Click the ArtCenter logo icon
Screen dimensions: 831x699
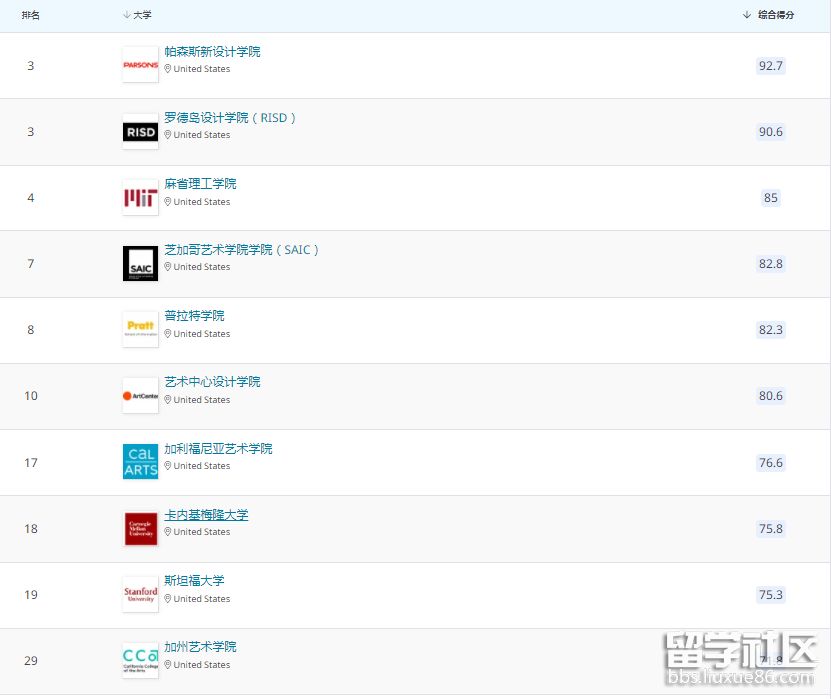click(140, 396)
